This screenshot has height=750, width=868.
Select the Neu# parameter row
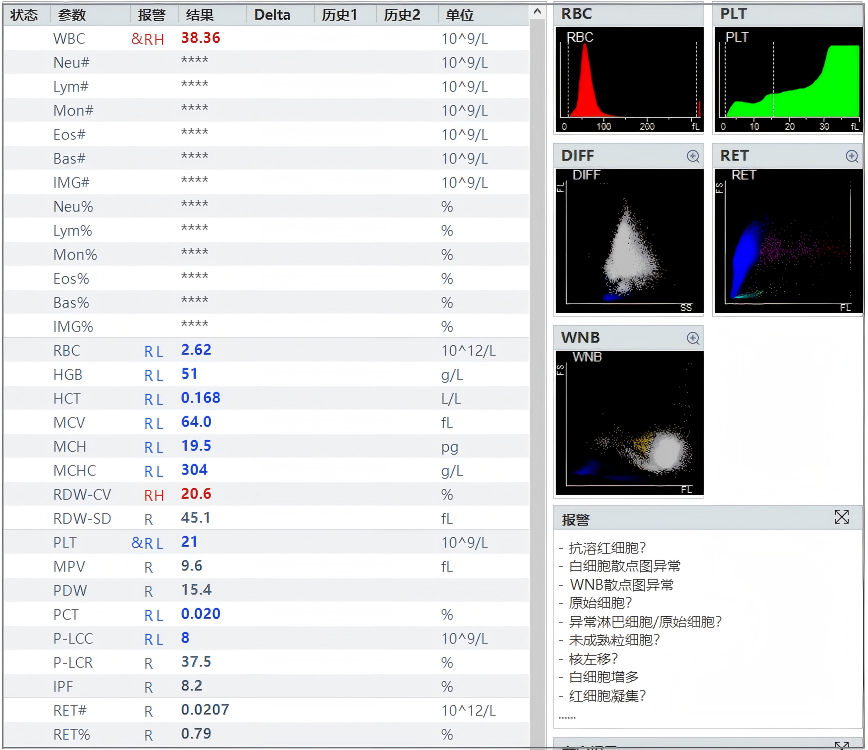pos(266,63)
